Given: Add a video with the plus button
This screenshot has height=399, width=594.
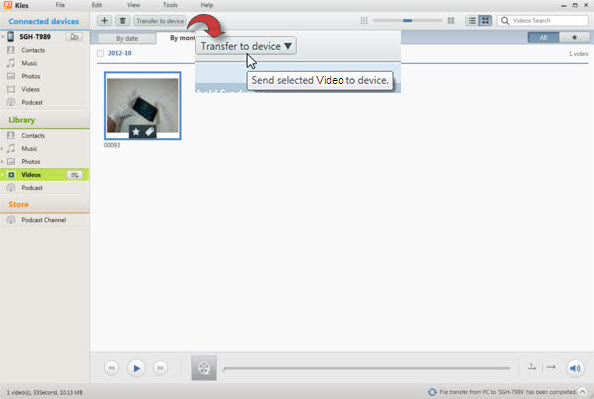Looking at the screenshot, I should tap(104, 20).
